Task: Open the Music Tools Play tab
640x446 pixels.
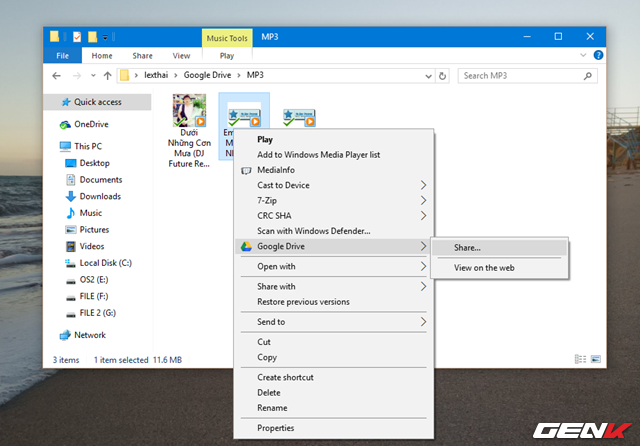Action: click(227, 56)
